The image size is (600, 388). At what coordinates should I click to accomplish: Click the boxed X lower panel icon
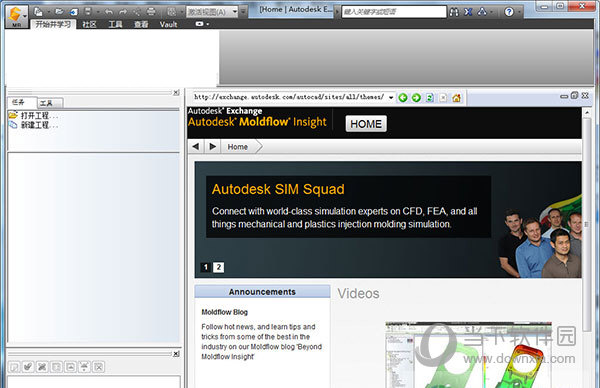click(99, 367)
